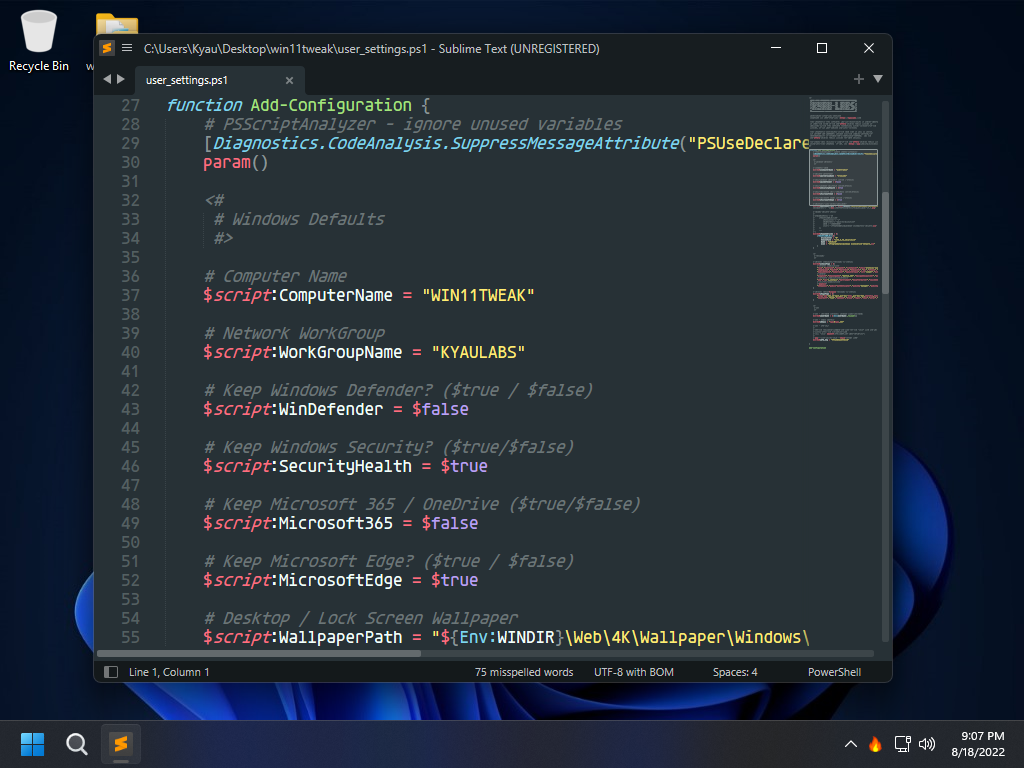Viewport: 1024px width, 768px height.
Task: Click the # Windows Defaults comment
Action: pyautogui.click(x=299, y=219)
